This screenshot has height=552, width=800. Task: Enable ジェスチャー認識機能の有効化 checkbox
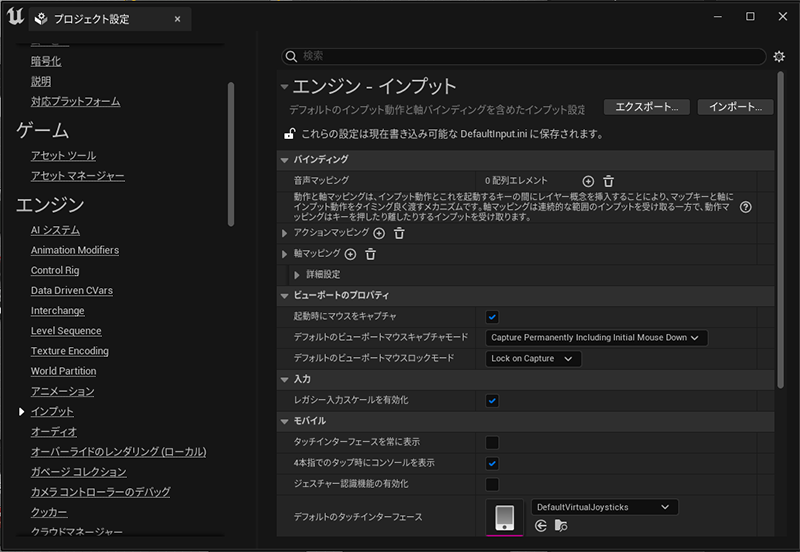click(492, 484)
